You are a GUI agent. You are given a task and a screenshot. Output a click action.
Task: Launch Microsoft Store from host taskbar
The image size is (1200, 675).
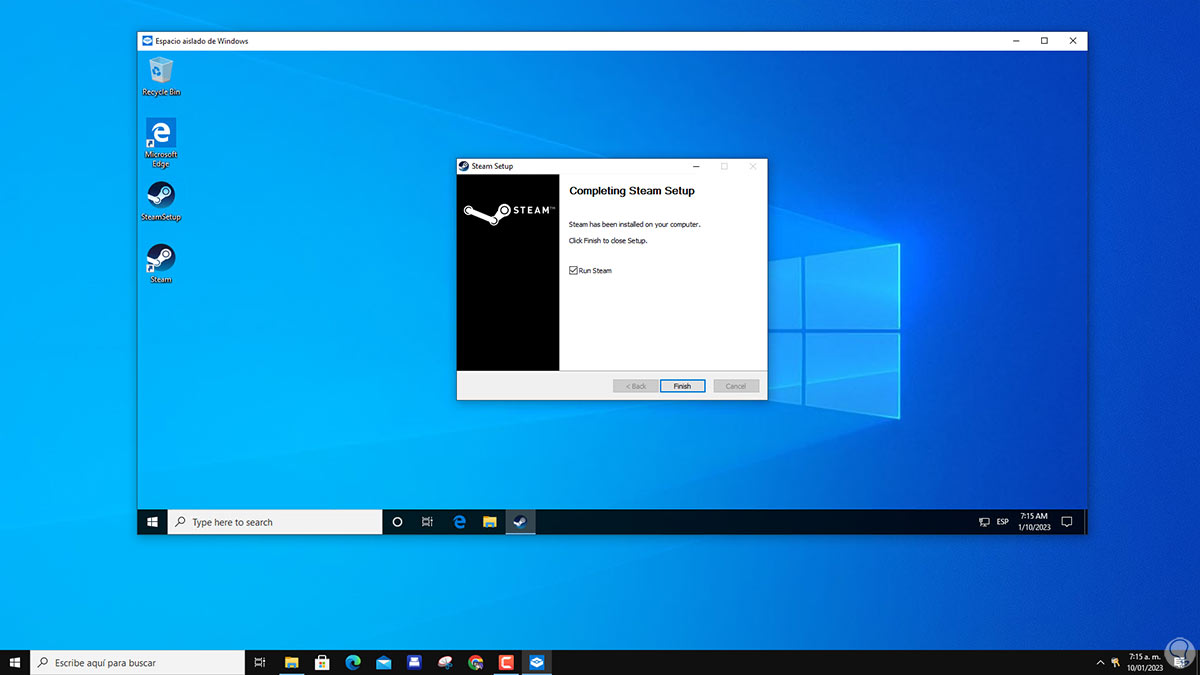322,662
